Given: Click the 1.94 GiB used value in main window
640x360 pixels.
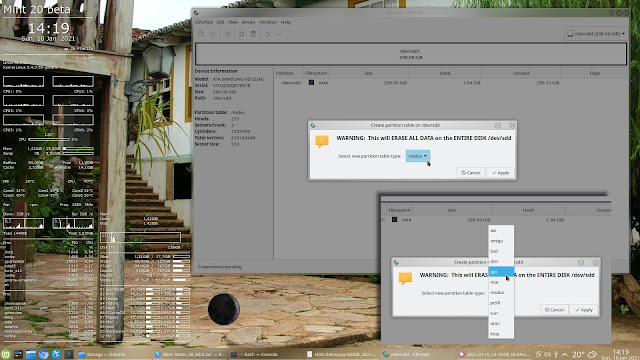Looking at the screenshot, I should point(471,82).
